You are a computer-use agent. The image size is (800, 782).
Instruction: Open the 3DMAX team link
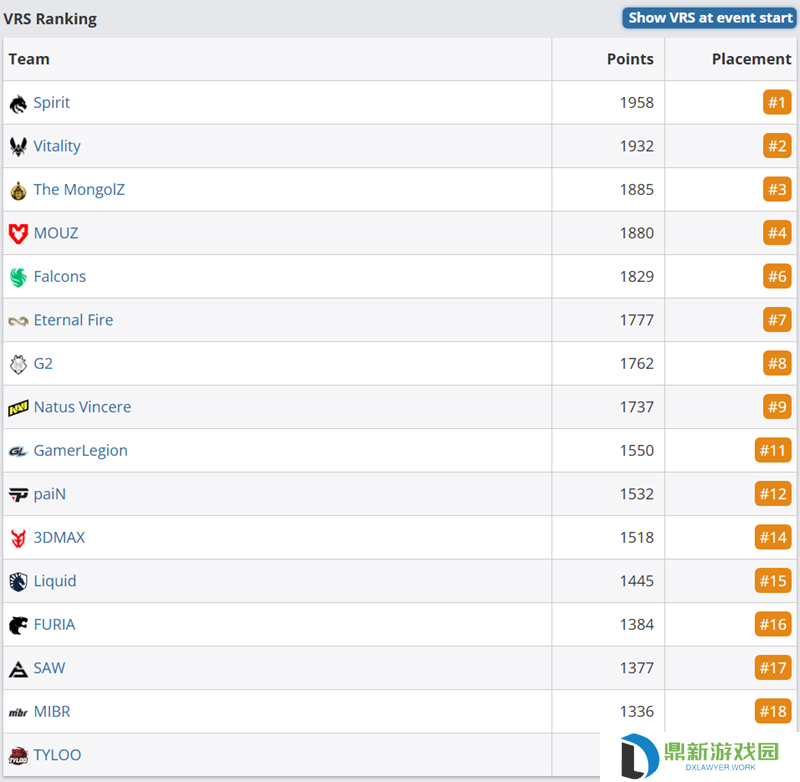tap(59, 537)
